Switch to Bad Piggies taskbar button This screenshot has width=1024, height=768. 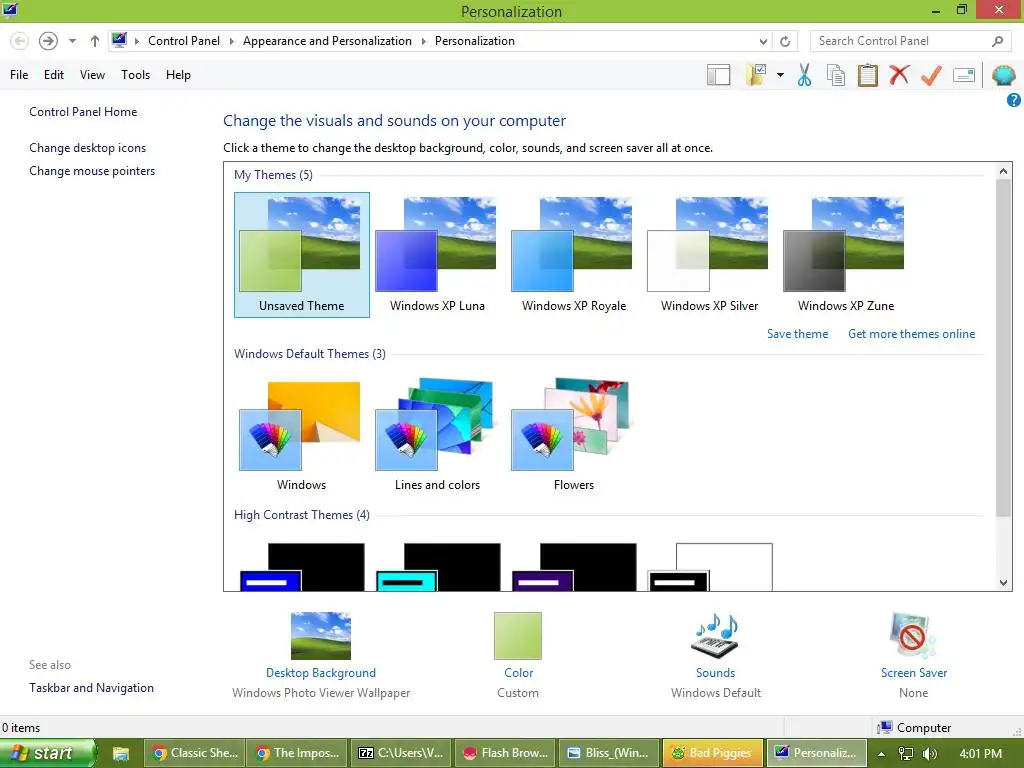pyautogui.click(x=713, y=753)
